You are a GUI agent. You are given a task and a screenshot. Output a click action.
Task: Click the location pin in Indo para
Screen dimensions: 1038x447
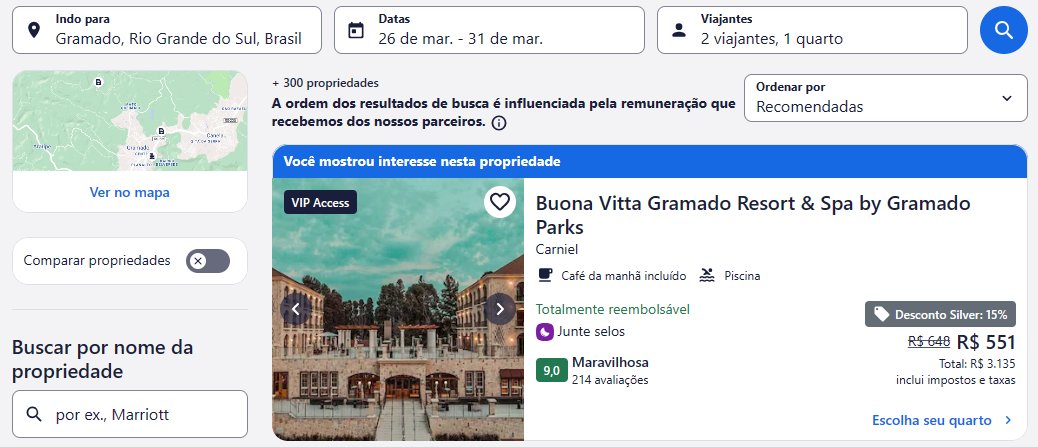click(34, 30)
